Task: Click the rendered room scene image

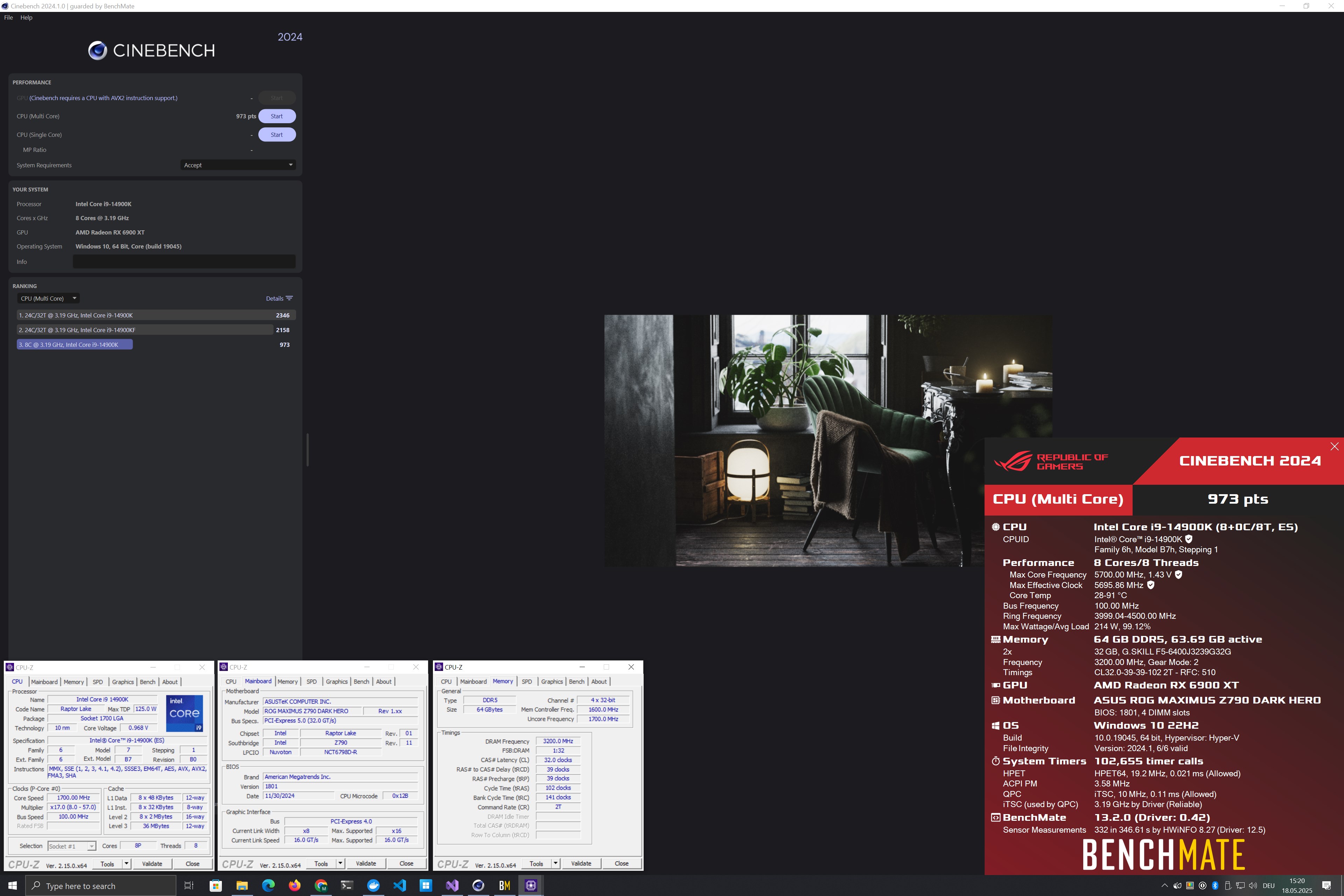Action: coord(828,441)
